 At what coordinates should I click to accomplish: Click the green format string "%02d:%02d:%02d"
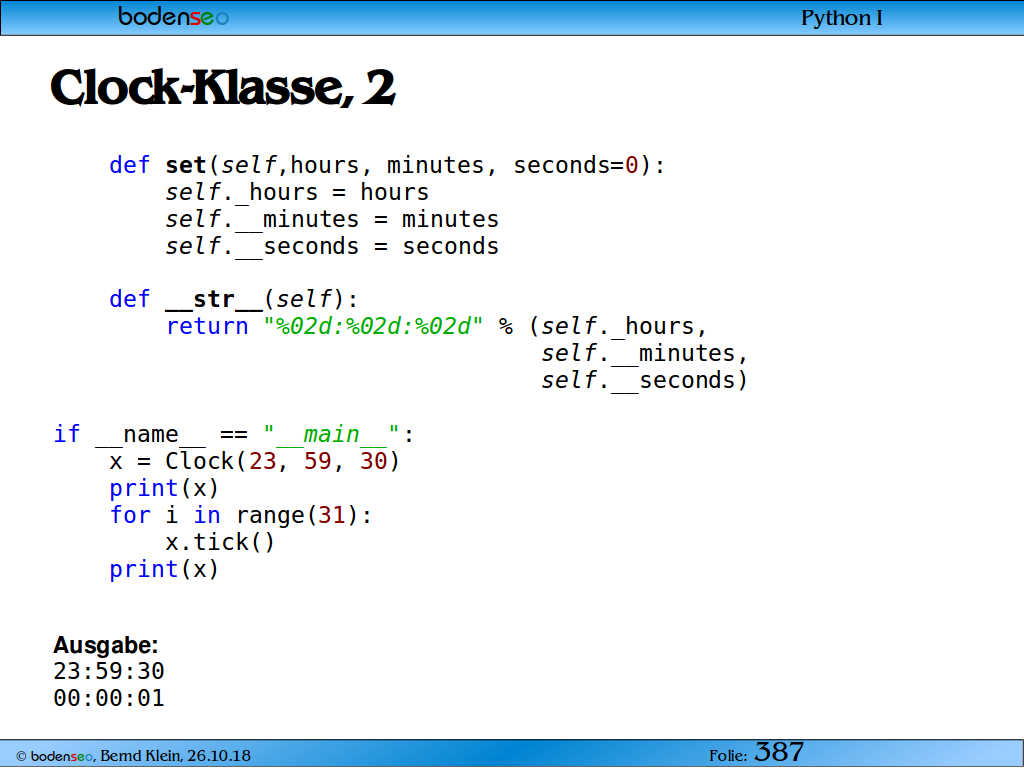[373, 326]
